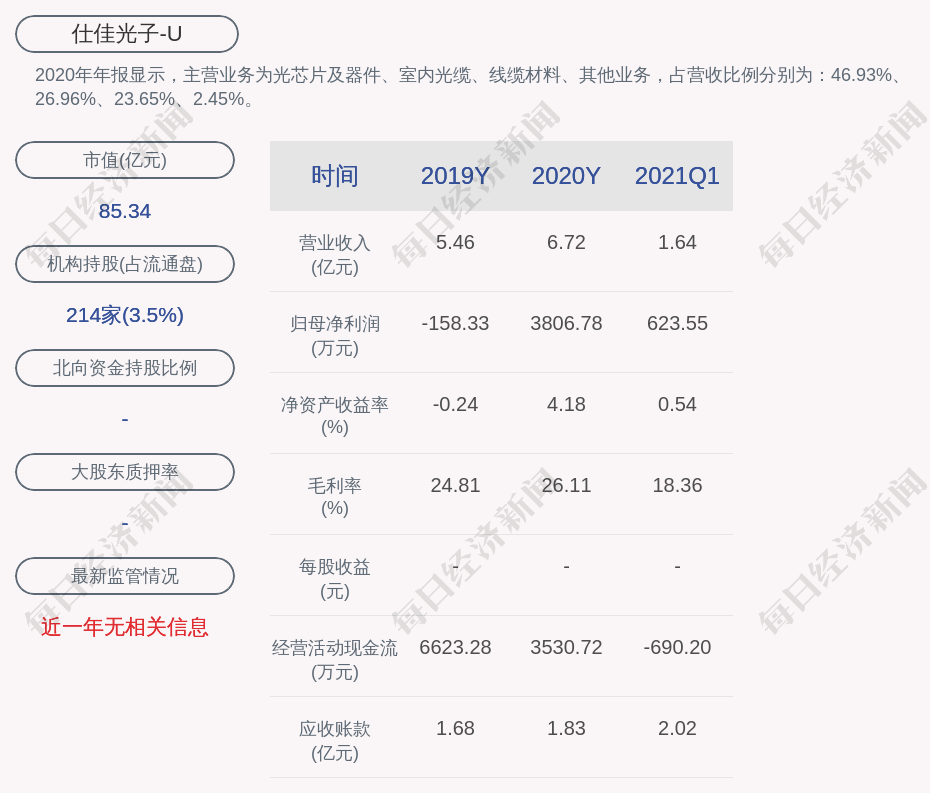
Task: Click ROE value 4.18
Action: (x=566, y=405)
